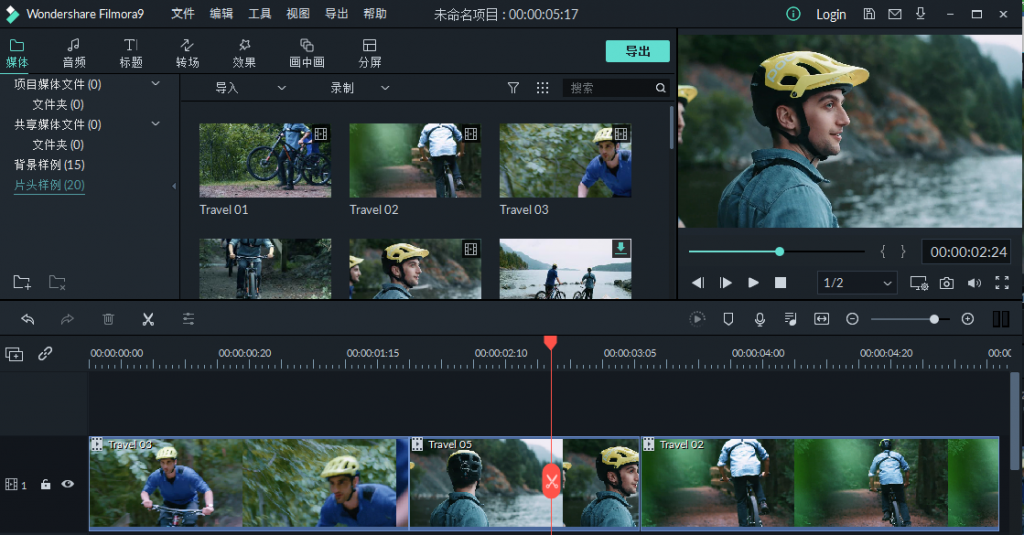Click the undo arrow
This screenshot has height=535, width=1024.
(27, 319)
